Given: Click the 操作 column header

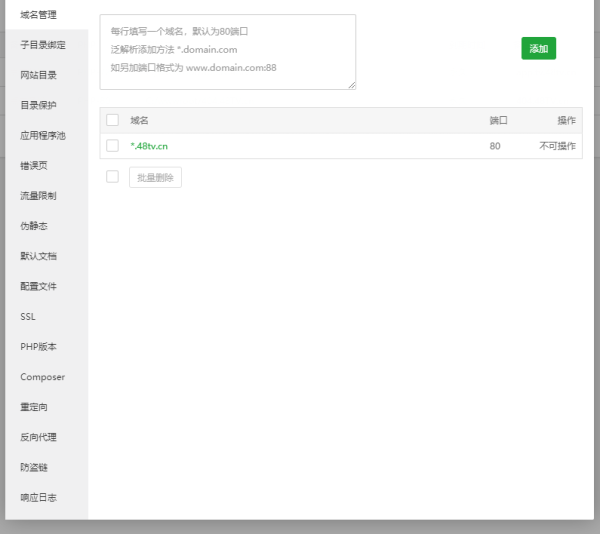Looking at the screenshot, I should [566, 120].
